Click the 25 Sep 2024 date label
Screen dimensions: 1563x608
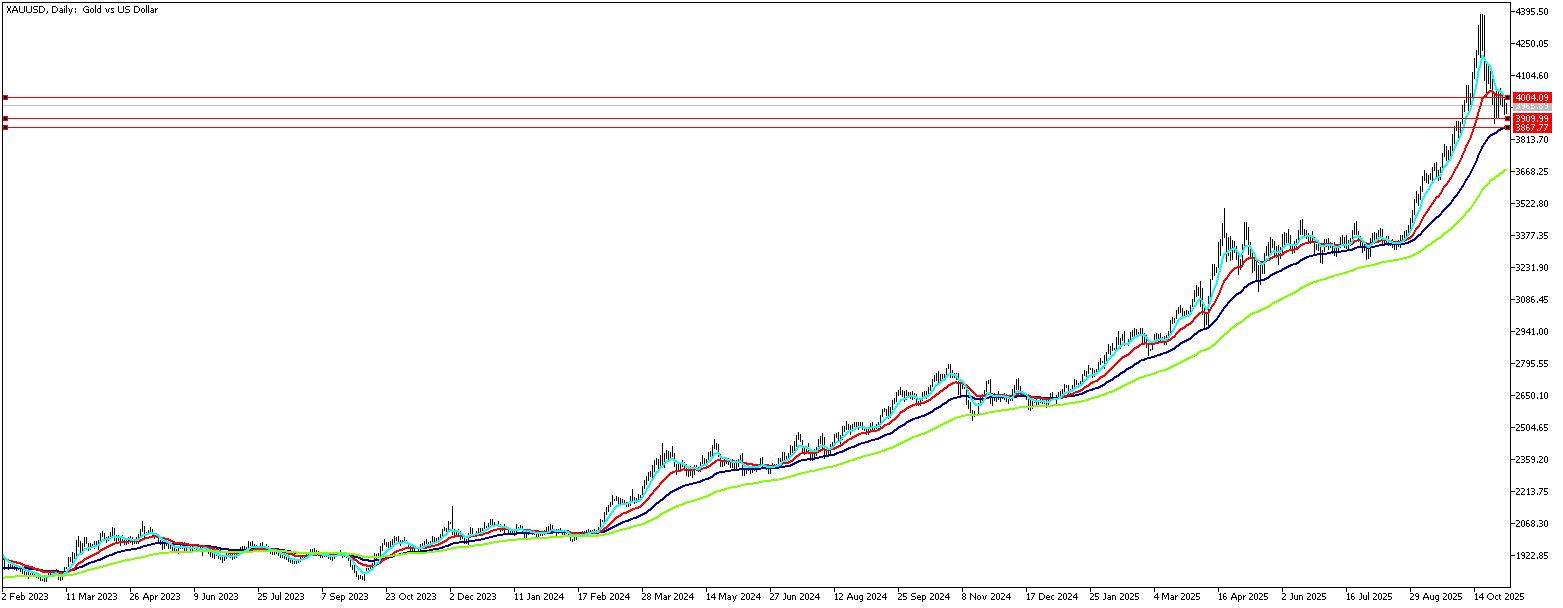(x=923, y=596)
